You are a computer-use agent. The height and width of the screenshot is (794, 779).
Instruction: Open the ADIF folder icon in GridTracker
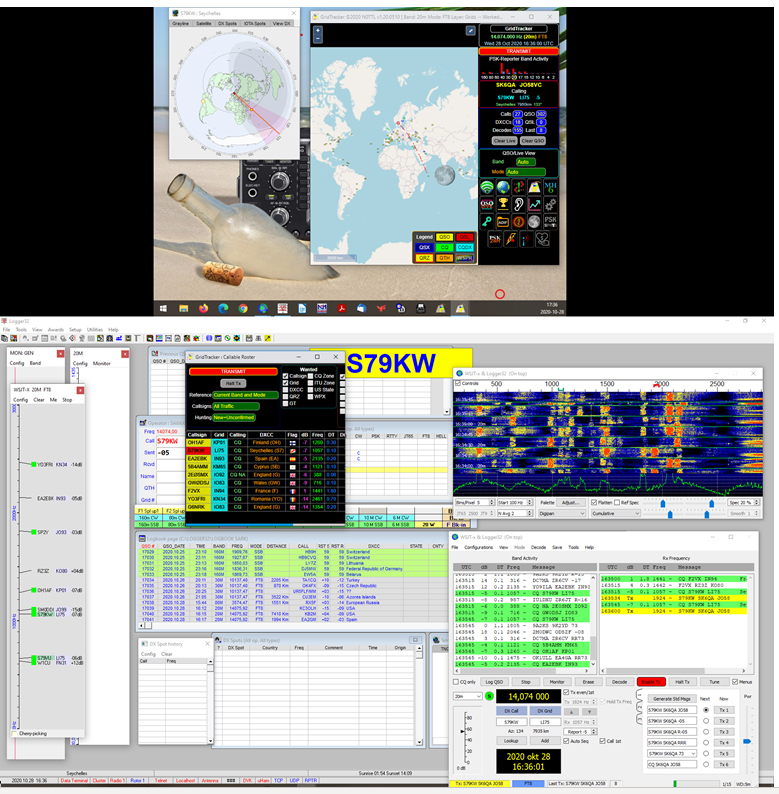[x=502, y=221]
